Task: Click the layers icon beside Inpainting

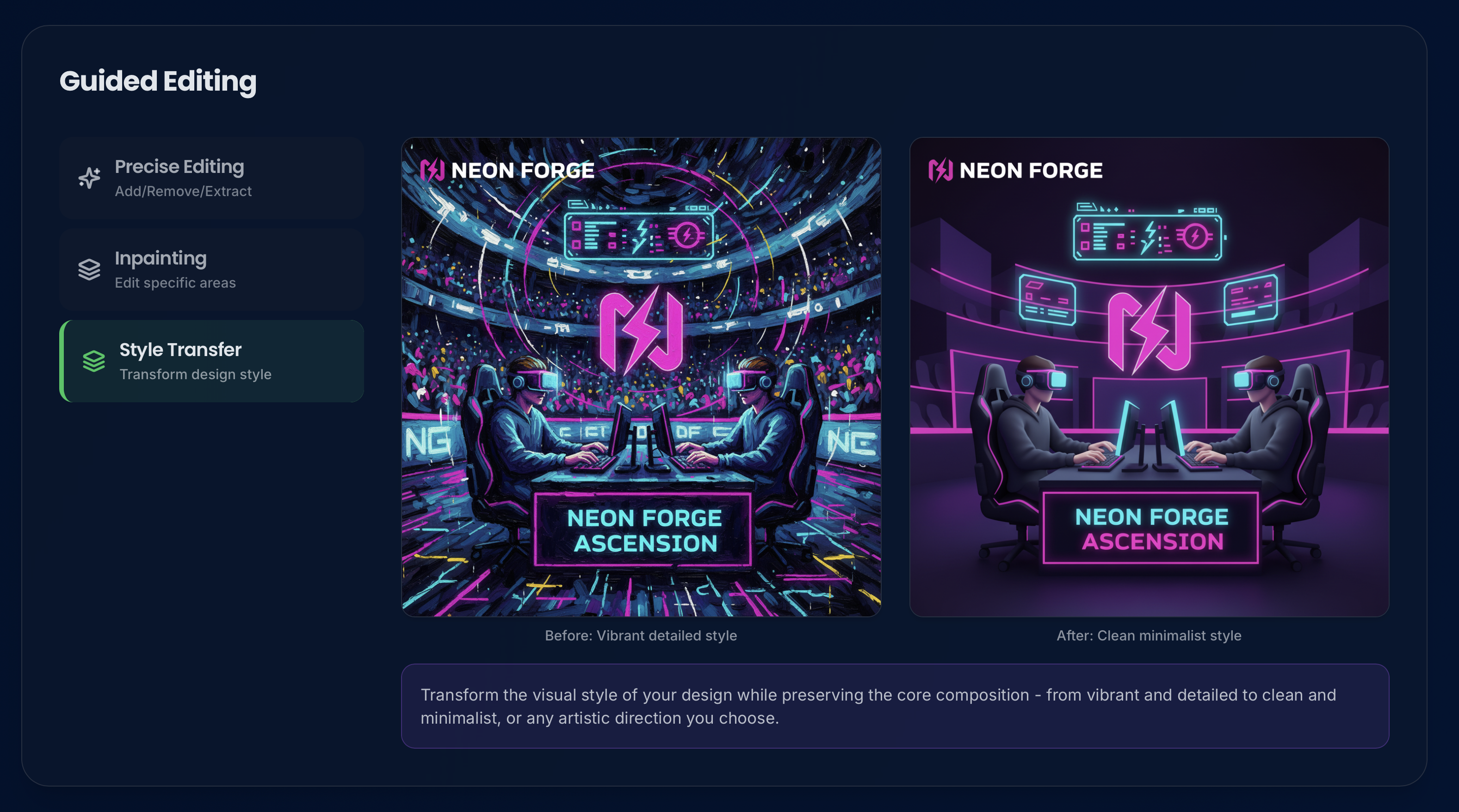Action: tap(89, 270)
